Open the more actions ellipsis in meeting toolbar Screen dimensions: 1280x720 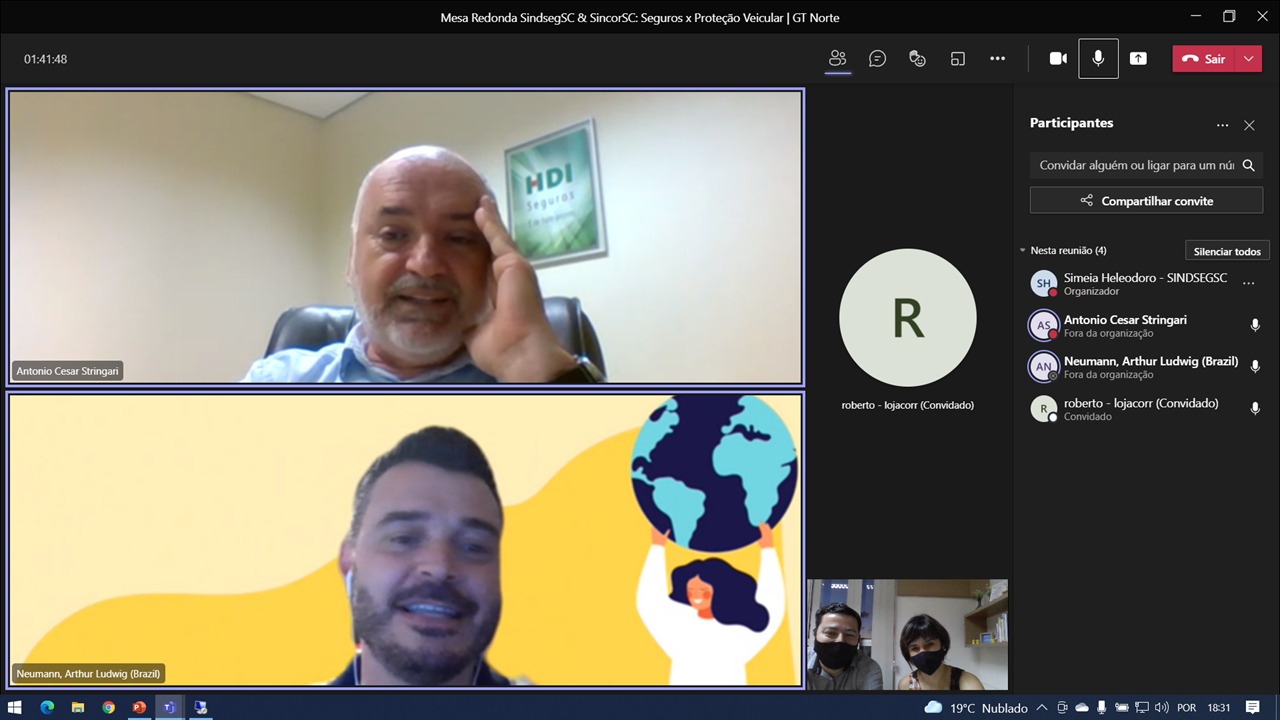997,59
